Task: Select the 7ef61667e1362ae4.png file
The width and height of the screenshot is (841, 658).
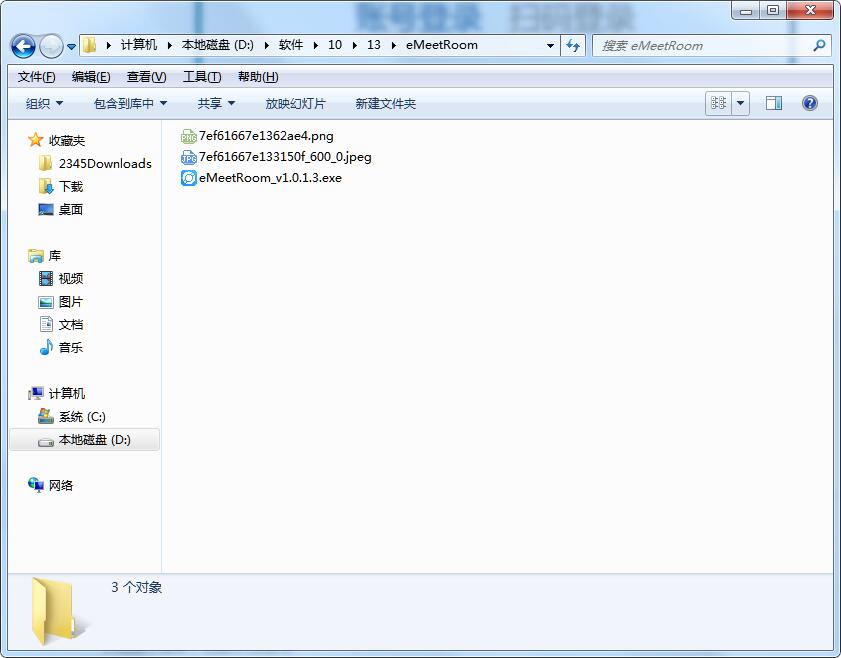Action: tap(266, 135)
